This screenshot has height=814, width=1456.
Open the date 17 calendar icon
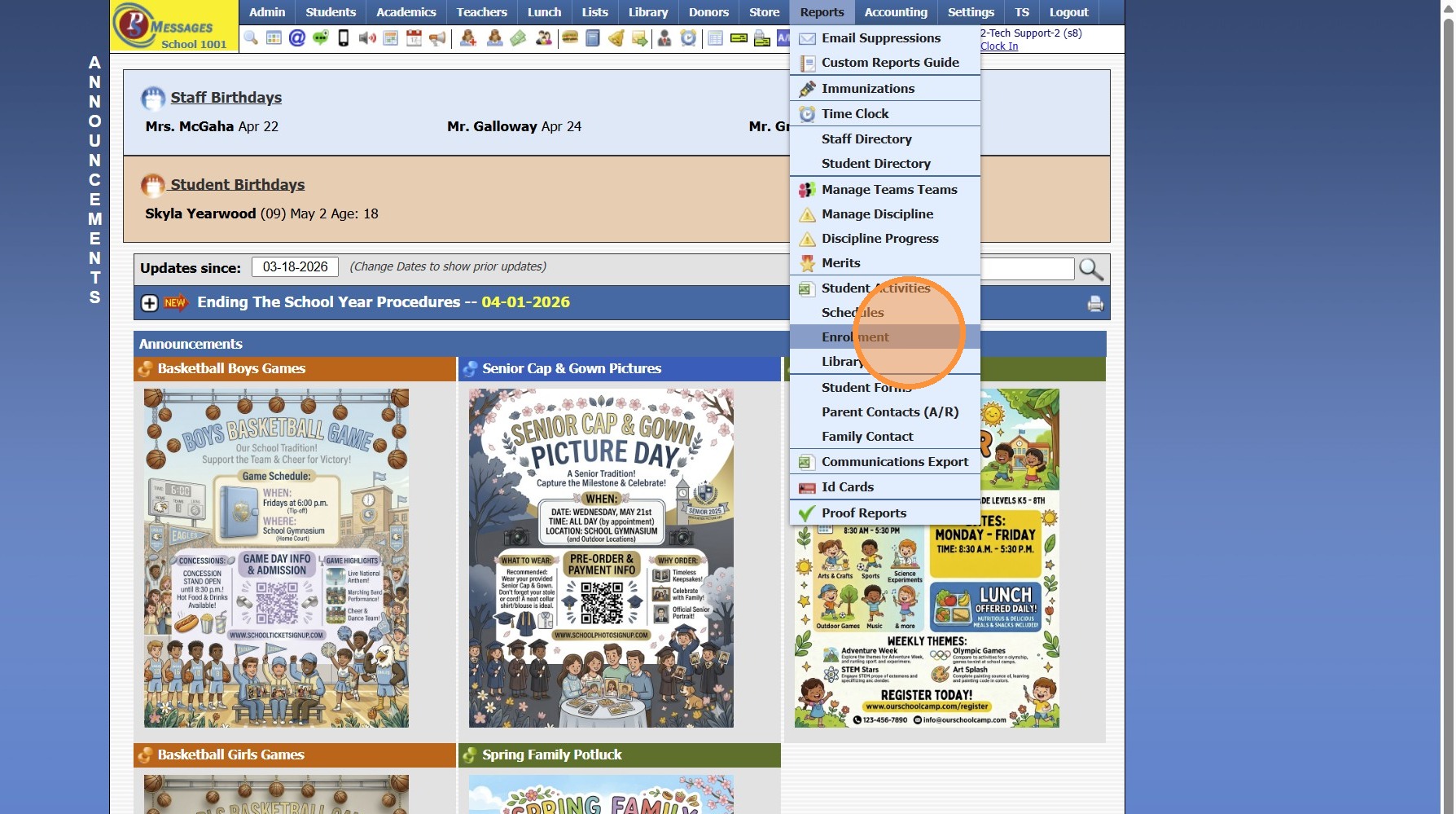pyautogui.click(x=414, y=38)
